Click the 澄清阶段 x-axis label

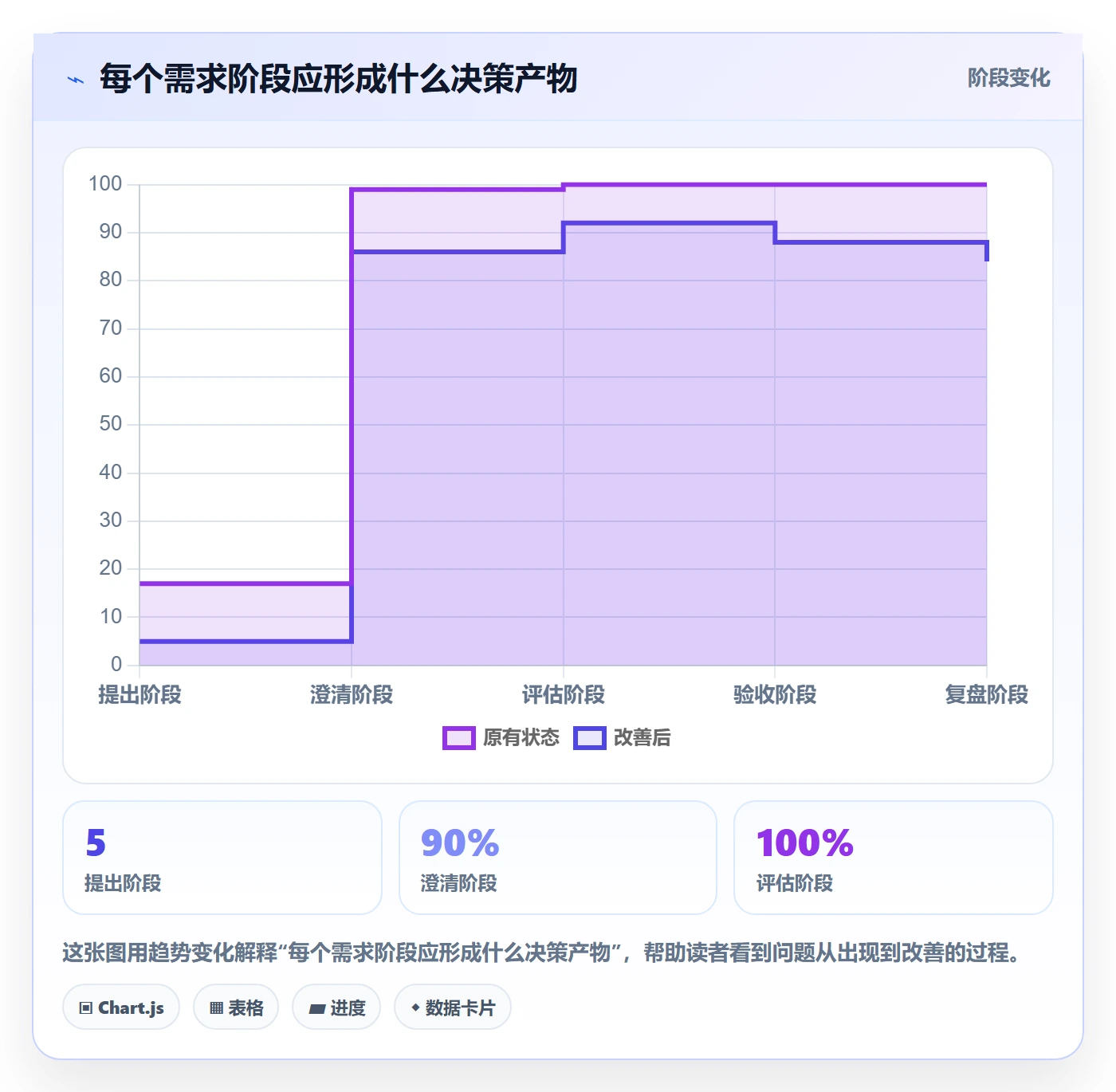point(352,695)
